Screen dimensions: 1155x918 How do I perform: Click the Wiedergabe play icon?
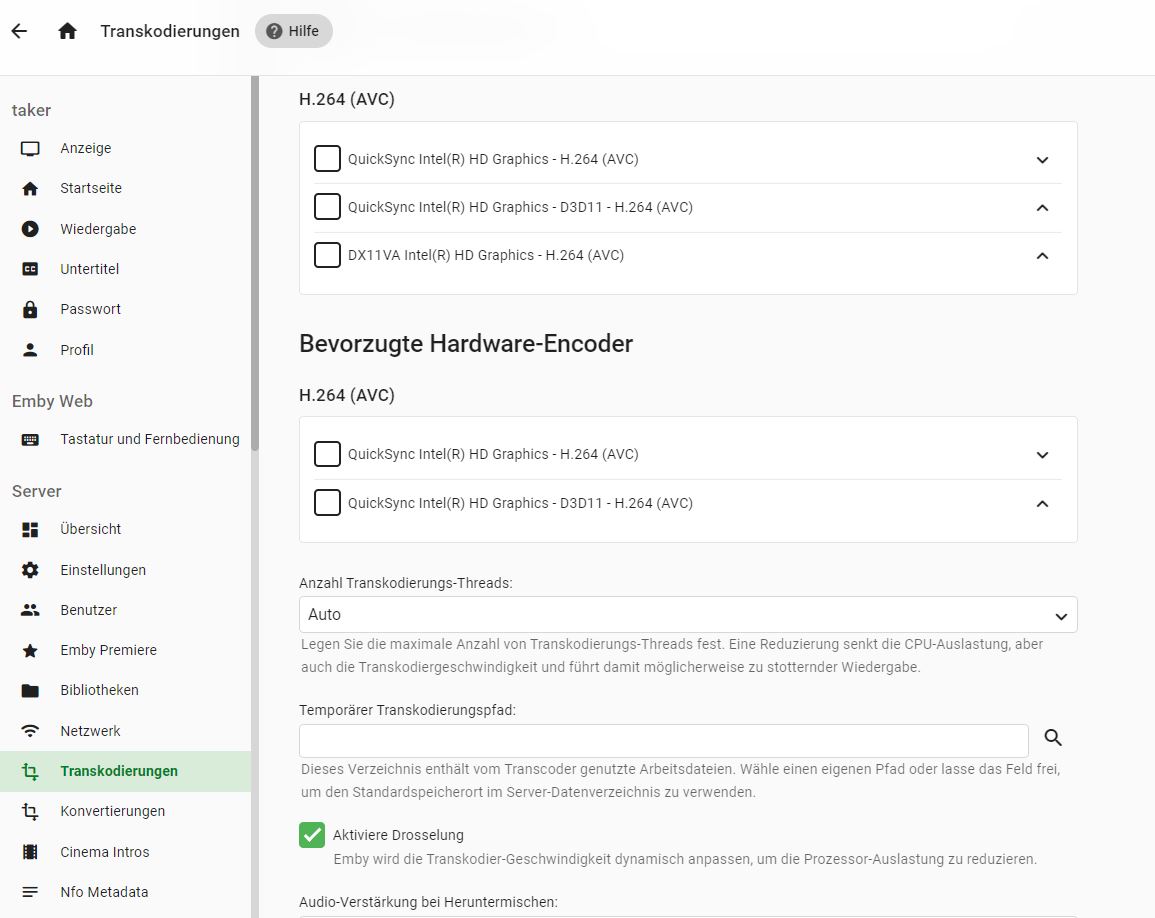30,229
